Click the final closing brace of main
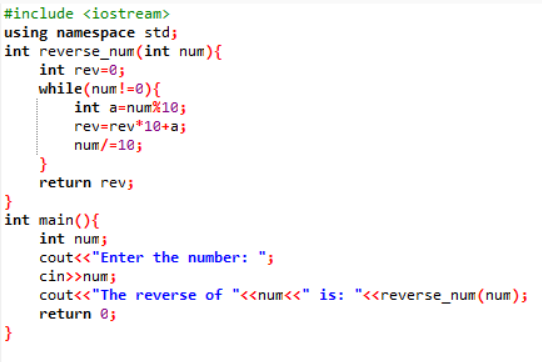This screenshot has width=542, height=362. pos(8,334)
